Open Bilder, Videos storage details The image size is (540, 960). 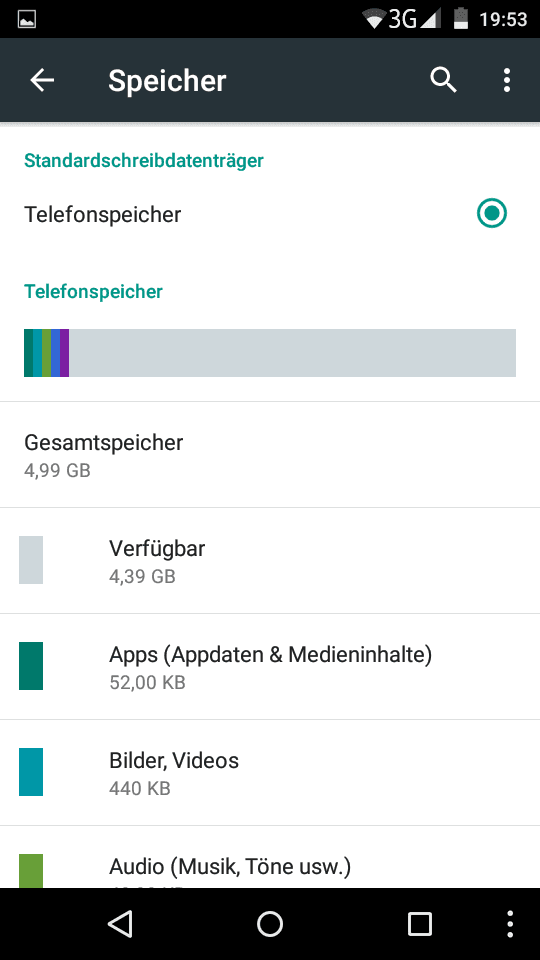click(x=270, y=773)
